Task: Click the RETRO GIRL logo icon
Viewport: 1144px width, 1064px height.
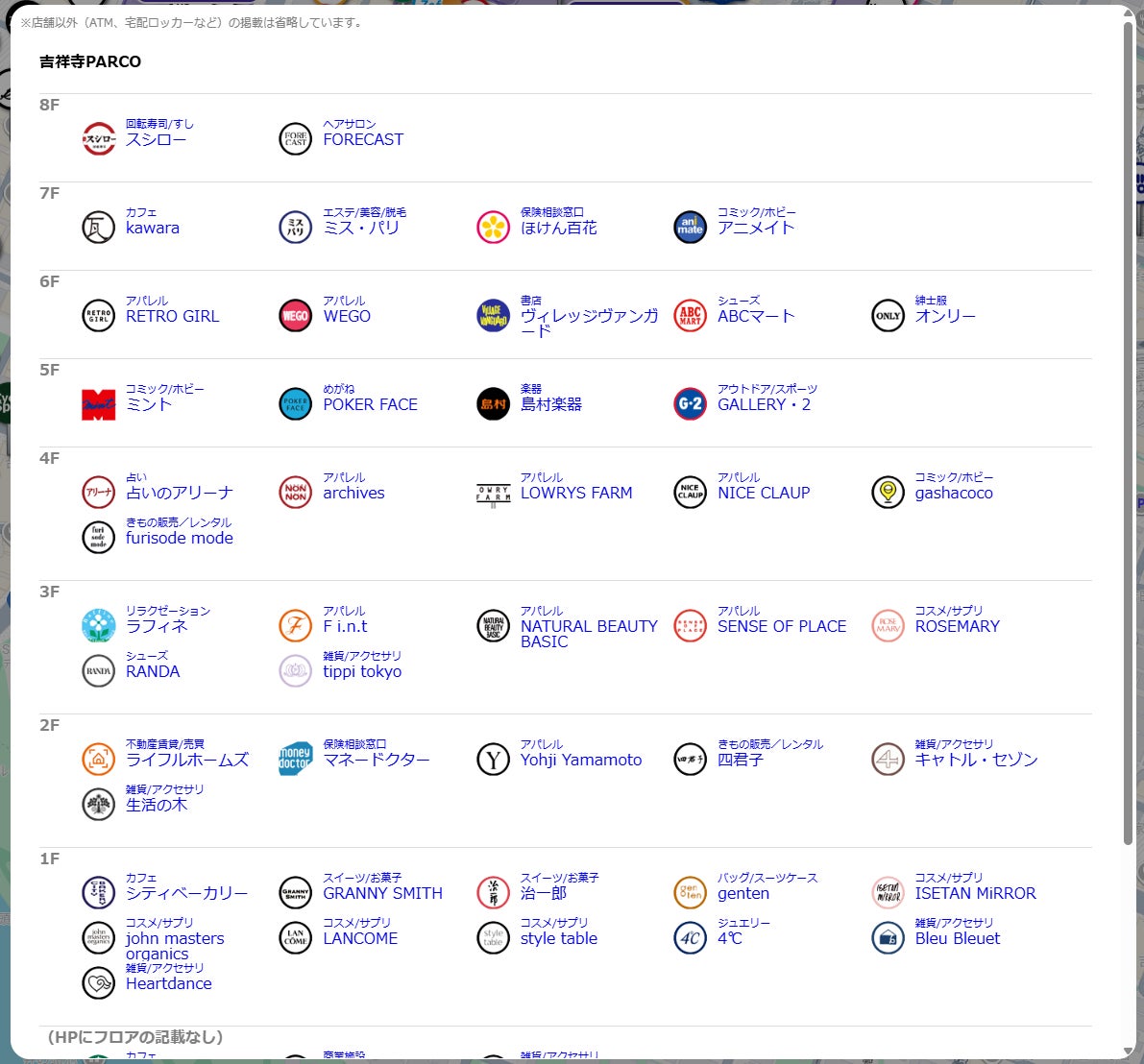Action: point(99,315)
